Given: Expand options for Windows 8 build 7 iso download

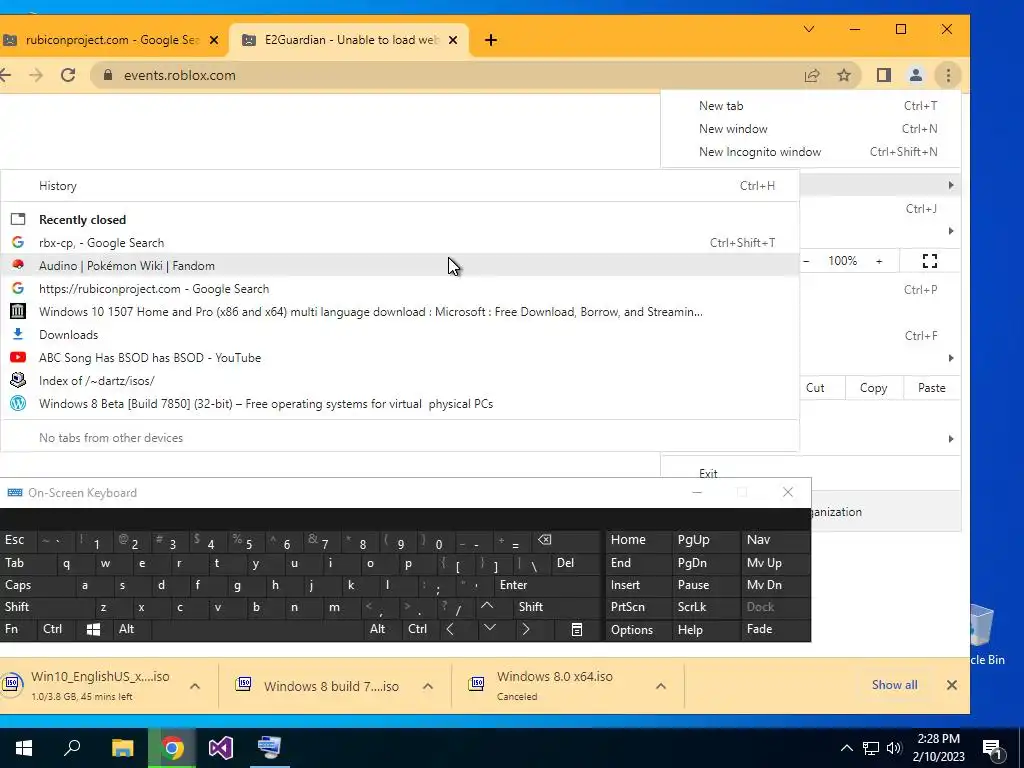Looking at the screenshot, I should click(x=428, y=686).
